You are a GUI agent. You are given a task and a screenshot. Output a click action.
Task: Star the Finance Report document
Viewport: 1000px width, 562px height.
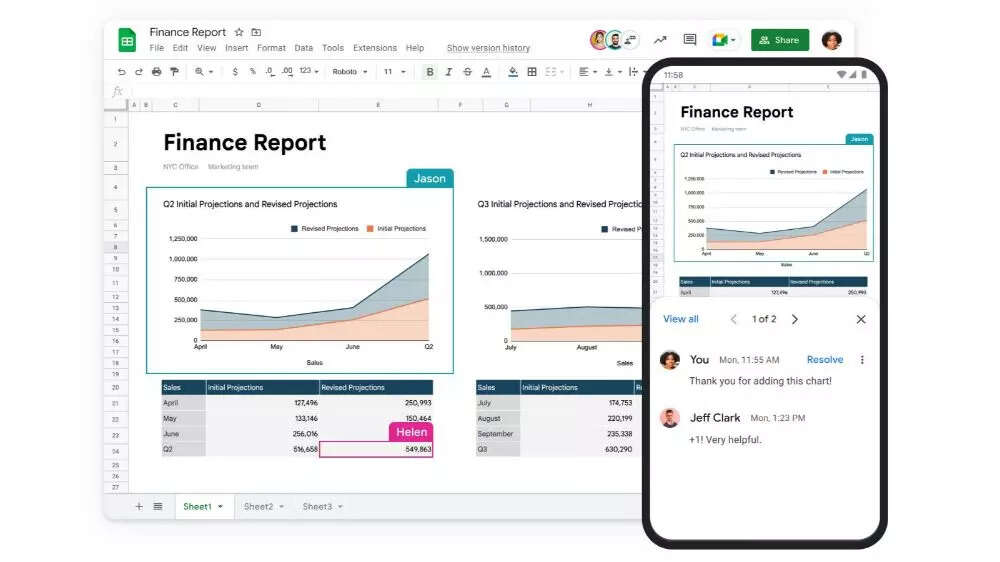click(239, 32)
